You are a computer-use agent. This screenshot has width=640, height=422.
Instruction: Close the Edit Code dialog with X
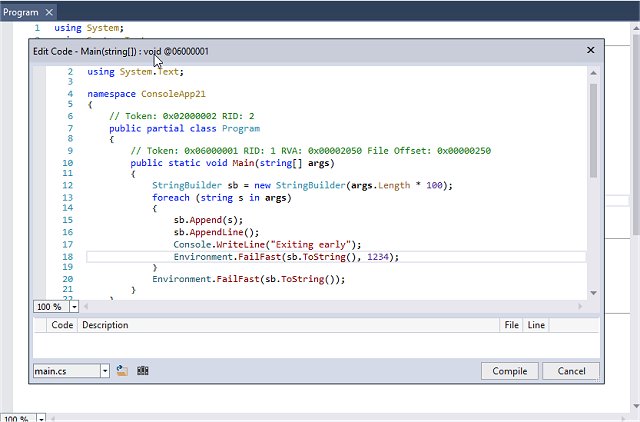tap(590, 50)
